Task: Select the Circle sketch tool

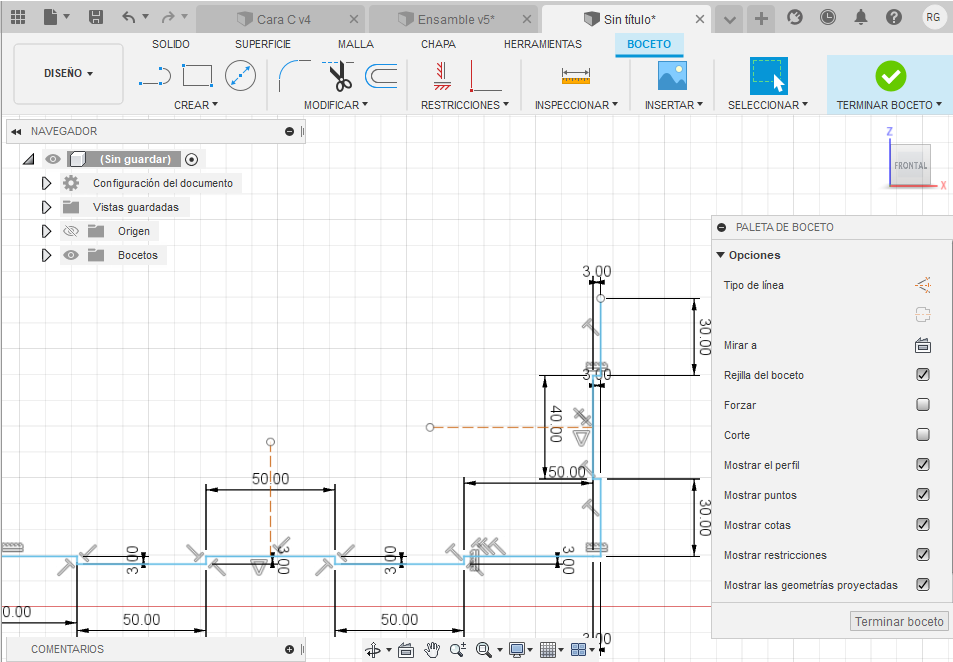Action: click(x=240, y=76)
